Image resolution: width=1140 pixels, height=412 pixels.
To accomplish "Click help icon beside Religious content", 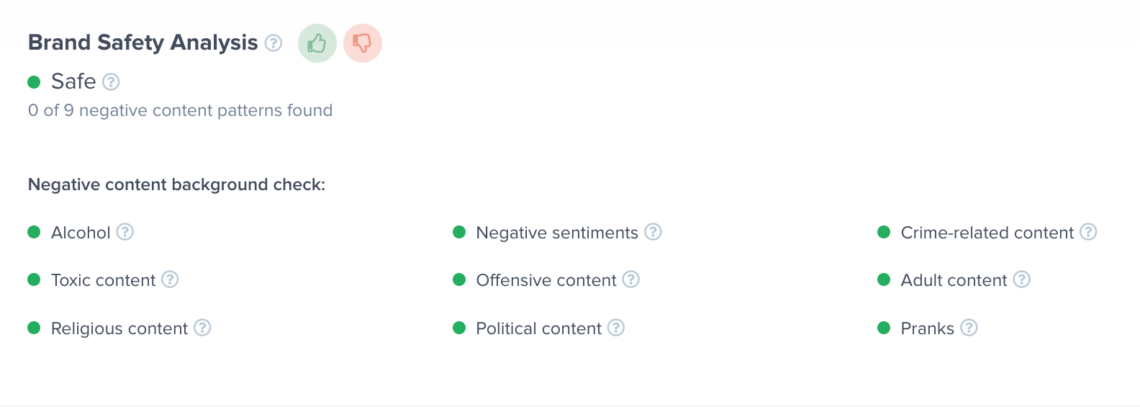I will click(202, 328).
